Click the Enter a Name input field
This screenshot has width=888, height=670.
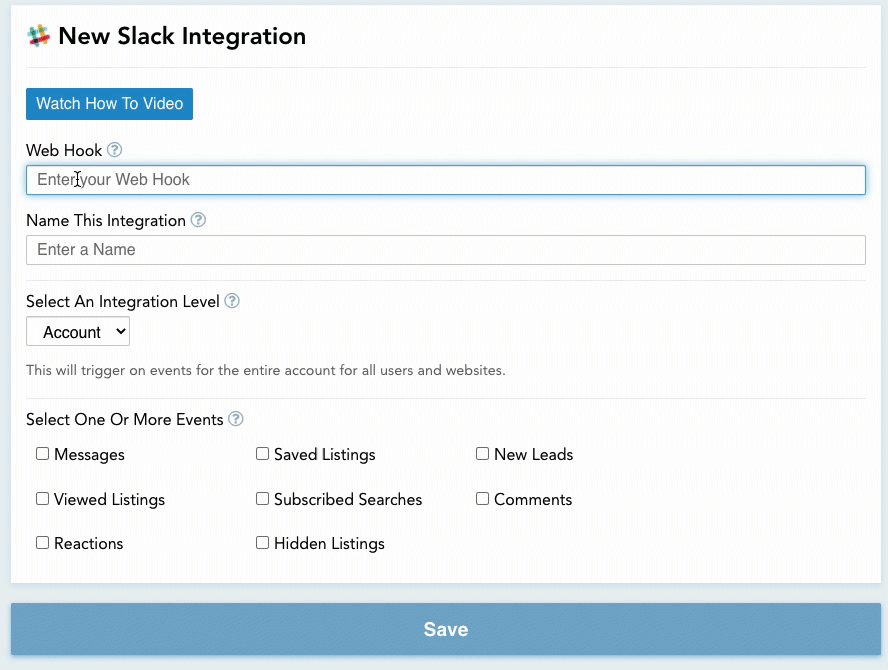(x=446, y=250)
